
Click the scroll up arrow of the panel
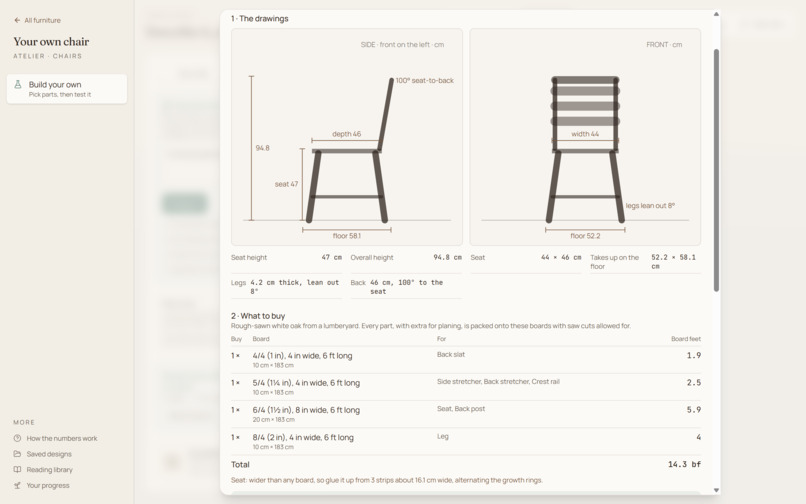(x=716, y=14)
